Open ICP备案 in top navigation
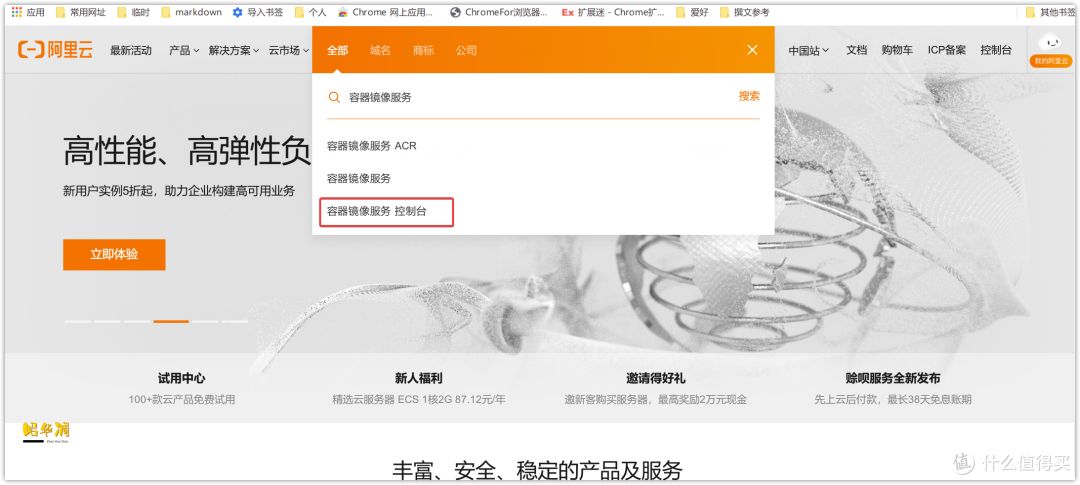This screenshot has width=1080, height=485. point(946,50)
